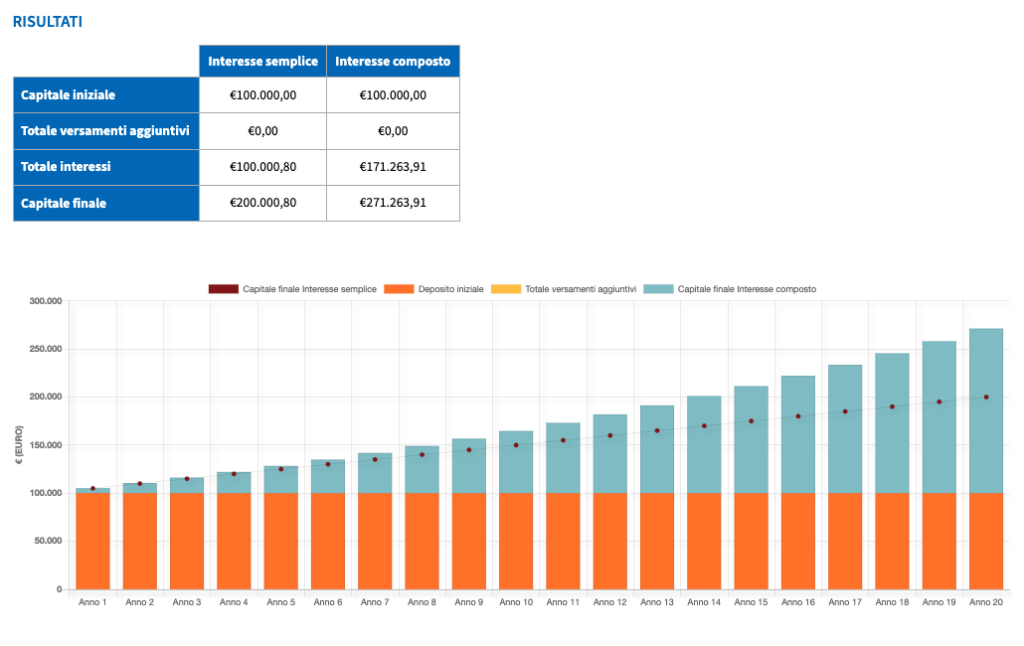Image resolution: width=1024 pixels, height=646 pixels.
Task: Click the red data point on Anno 20
Action: pos(986,397)
